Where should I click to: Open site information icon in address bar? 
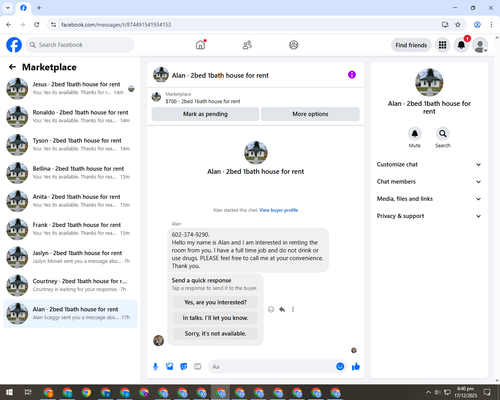53,25
